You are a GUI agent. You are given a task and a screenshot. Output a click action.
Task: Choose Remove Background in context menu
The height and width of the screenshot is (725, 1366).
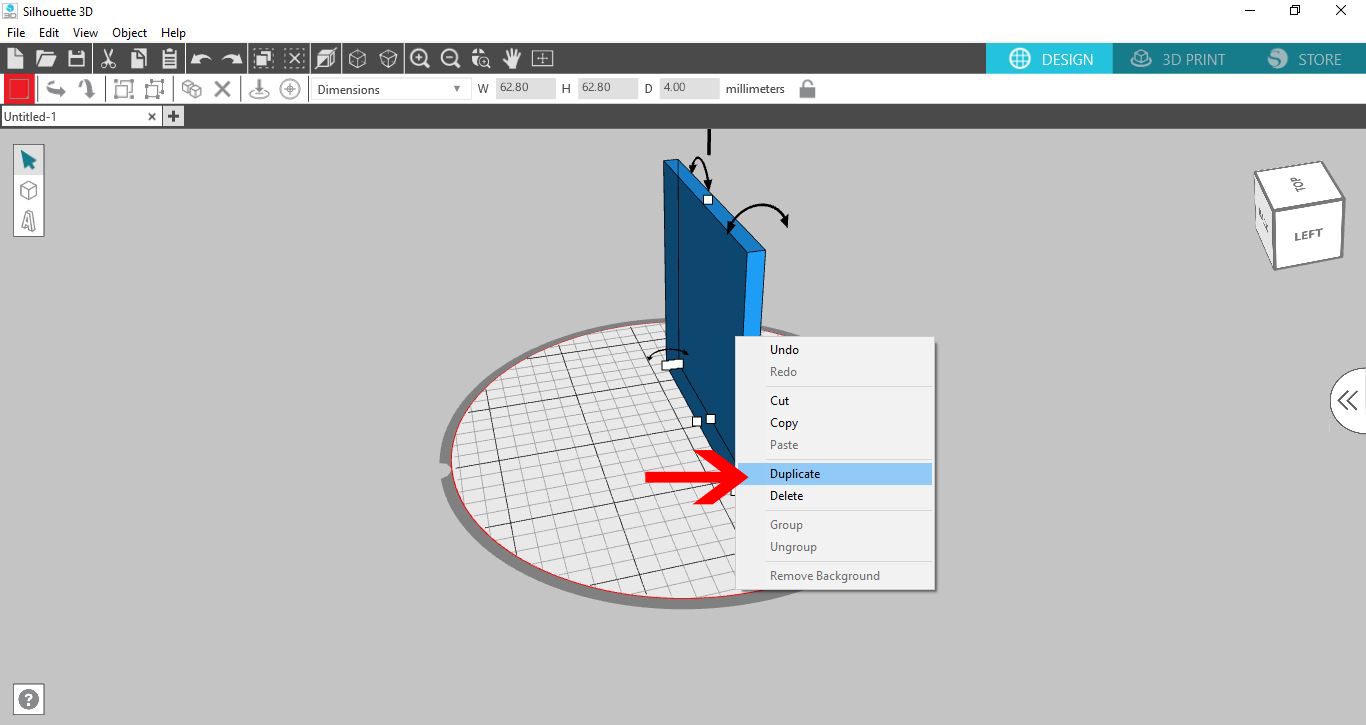pos(834,576)
